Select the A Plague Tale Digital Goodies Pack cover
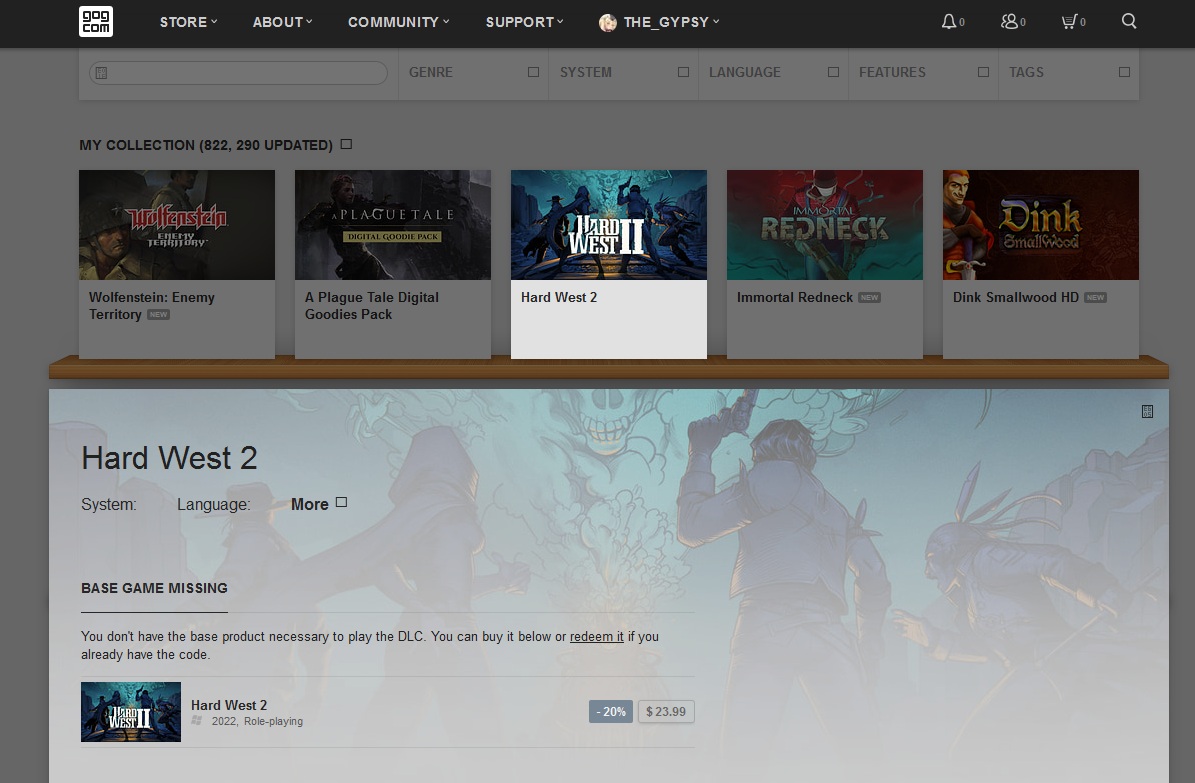 point(392,225)
